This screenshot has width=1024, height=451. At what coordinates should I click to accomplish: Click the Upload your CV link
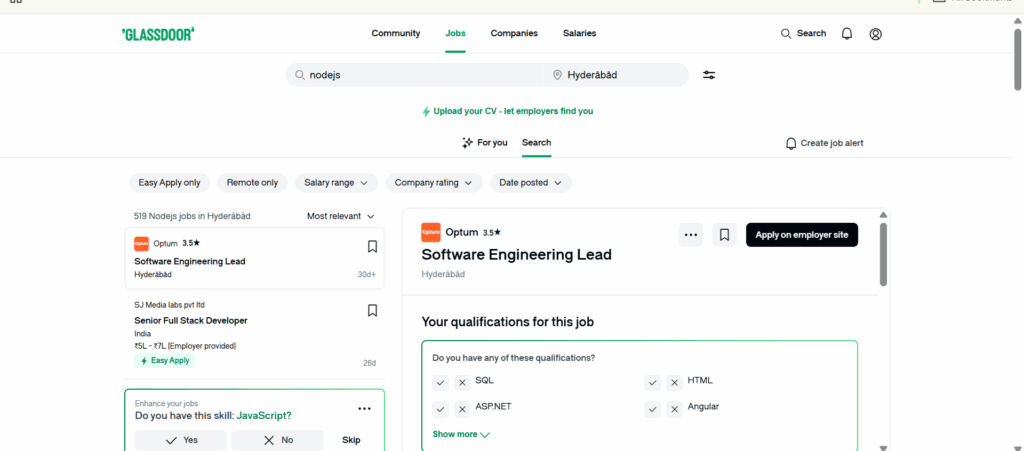pyautogui.click(x=512, y=111)
